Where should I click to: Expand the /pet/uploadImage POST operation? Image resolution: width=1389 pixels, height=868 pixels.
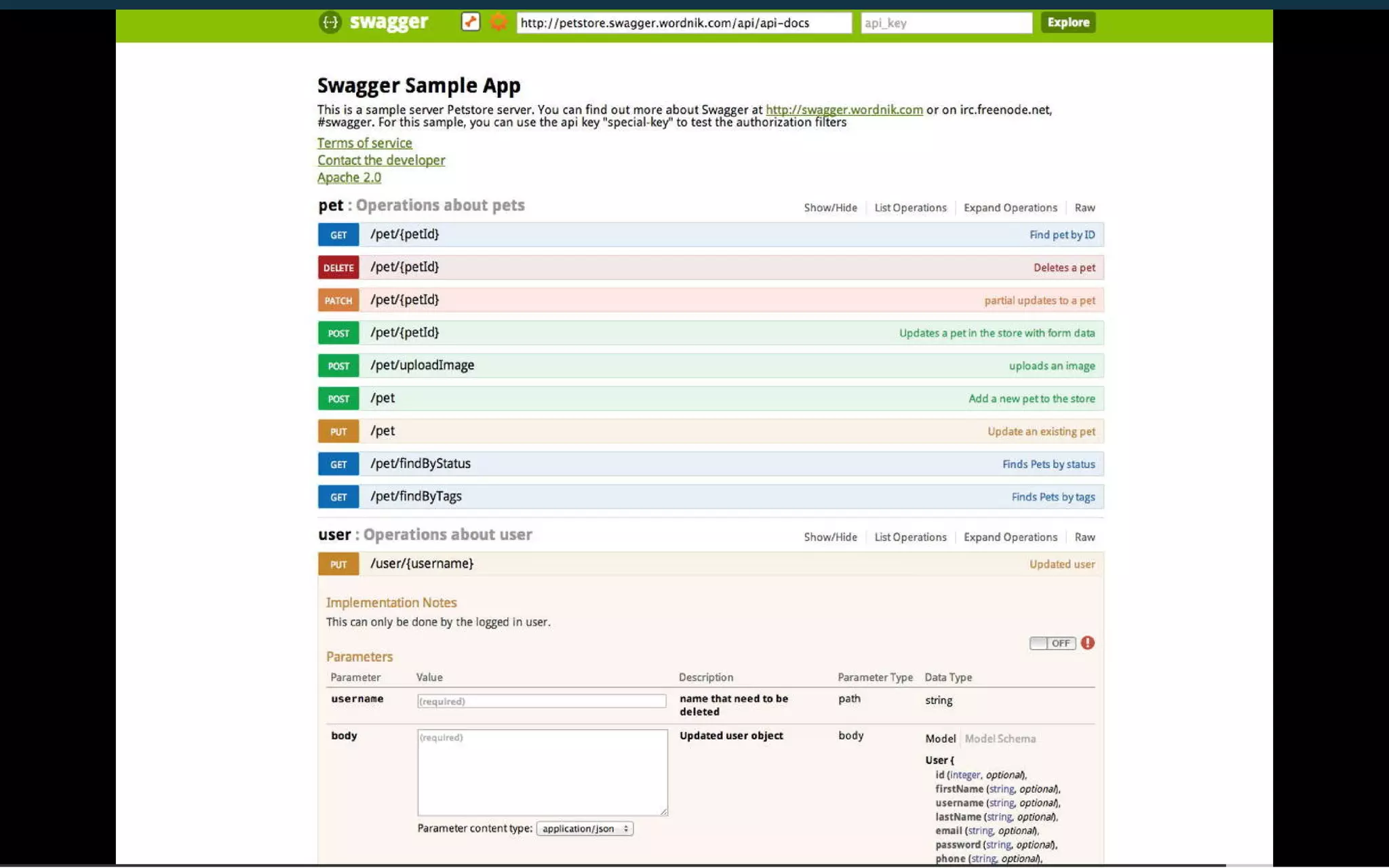(x=422, y=366)
